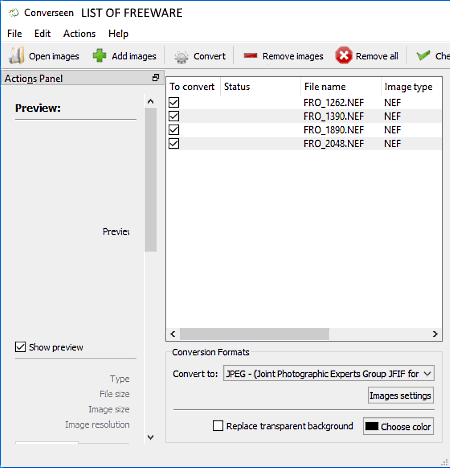Uncheck FRO_1390.NEF to convert checkbox
The width and height of the screenshot is (450, 468).
point(174,116)
